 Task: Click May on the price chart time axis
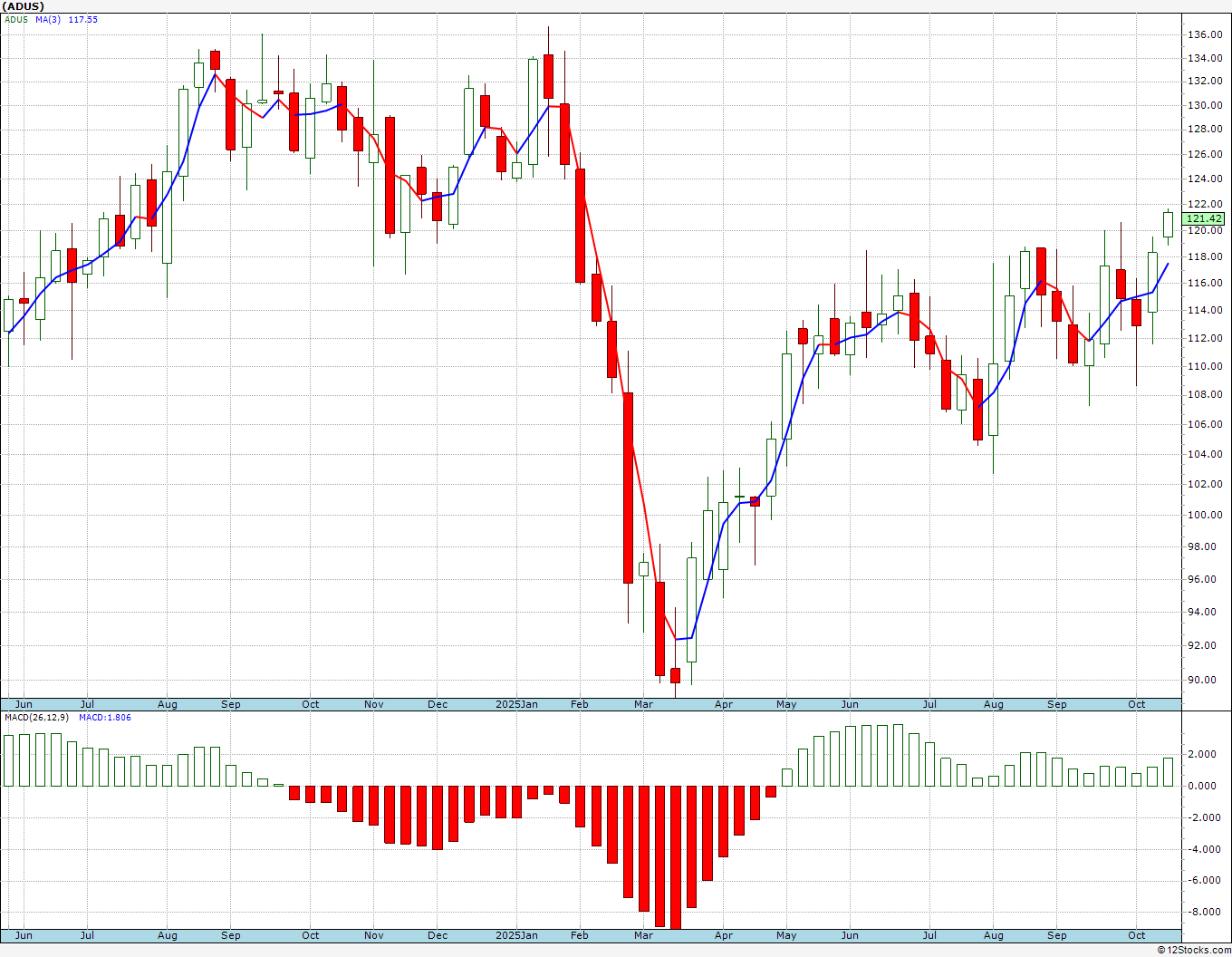pyautogui.click(x=786, y=704)
